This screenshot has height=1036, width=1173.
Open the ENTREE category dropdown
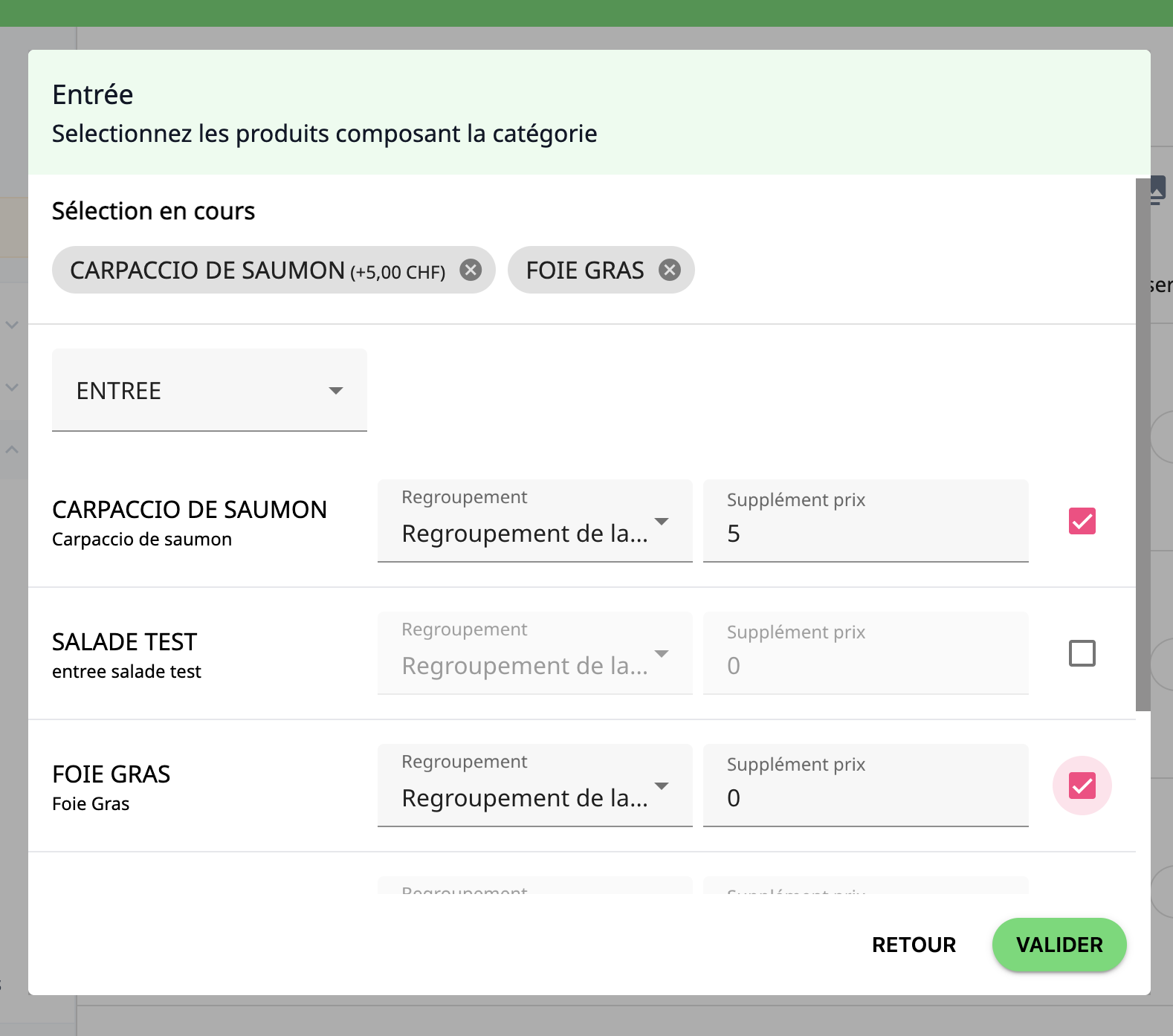point(209,390)
